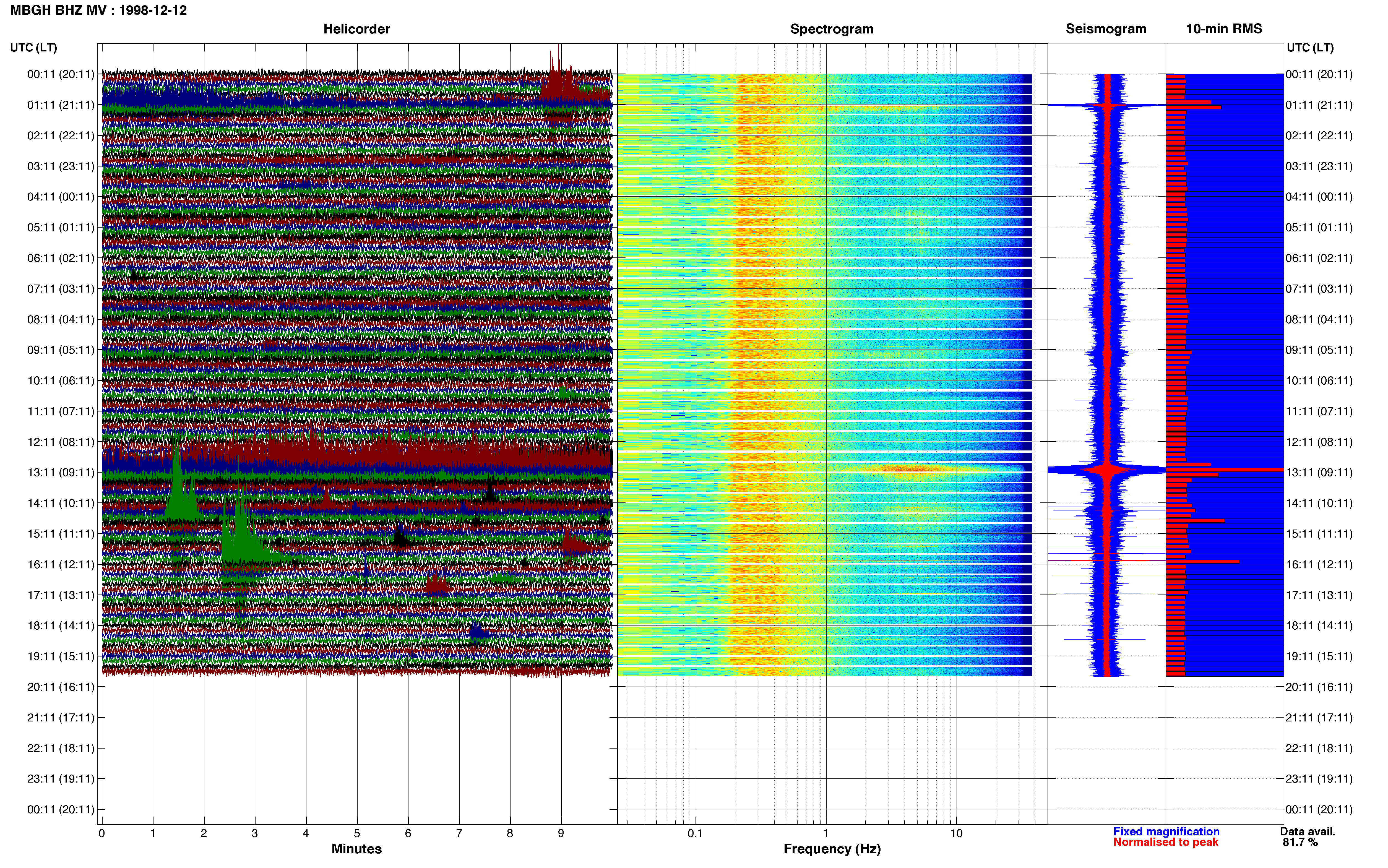The width and height of the screenshot is (1388, 868).
Task: Click the left 'UTC (LT)' axis header
Action: pyautogui.click(x=33, y=48)
